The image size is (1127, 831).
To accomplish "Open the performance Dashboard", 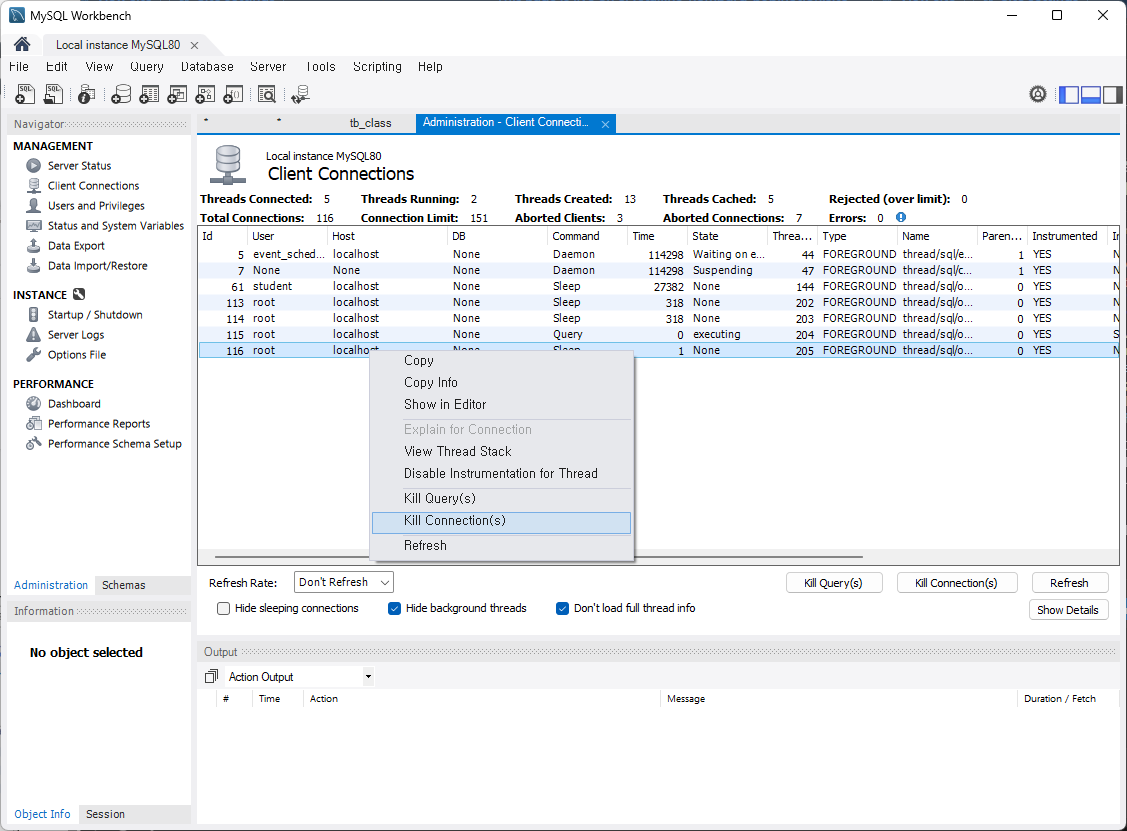I will 74,404.
